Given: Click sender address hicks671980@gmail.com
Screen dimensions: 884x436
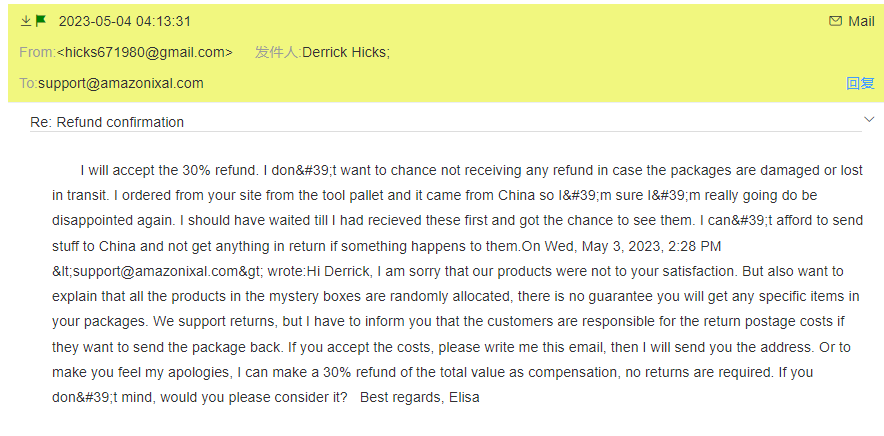Looking at the screenshot, I should pos(144,52).
